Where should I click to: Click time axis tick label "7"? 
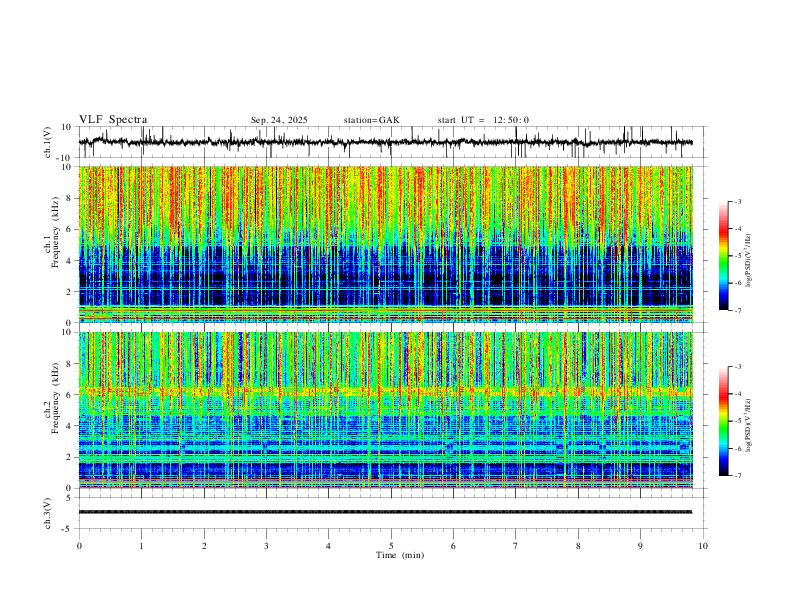point(516,546)
